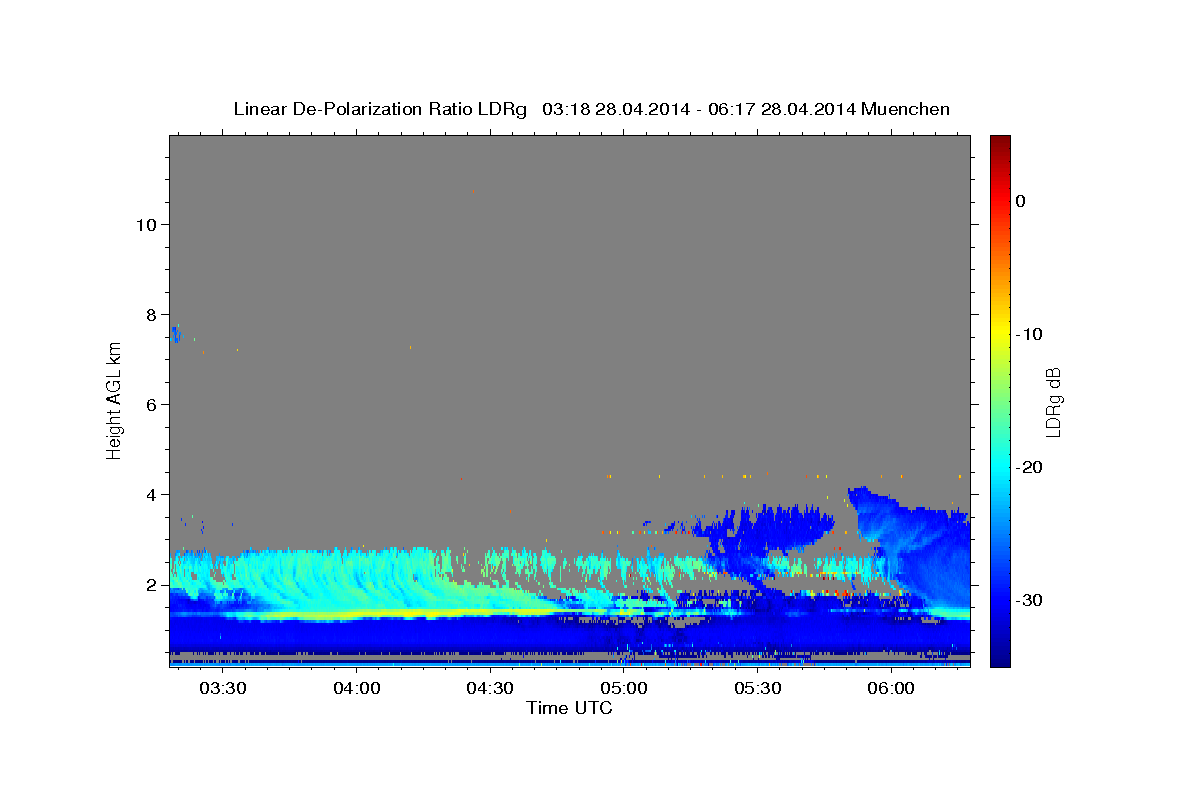Click the small cyan echo near 8 km
The height and width of the screenshot is (800, 1200).
[175, 333]
